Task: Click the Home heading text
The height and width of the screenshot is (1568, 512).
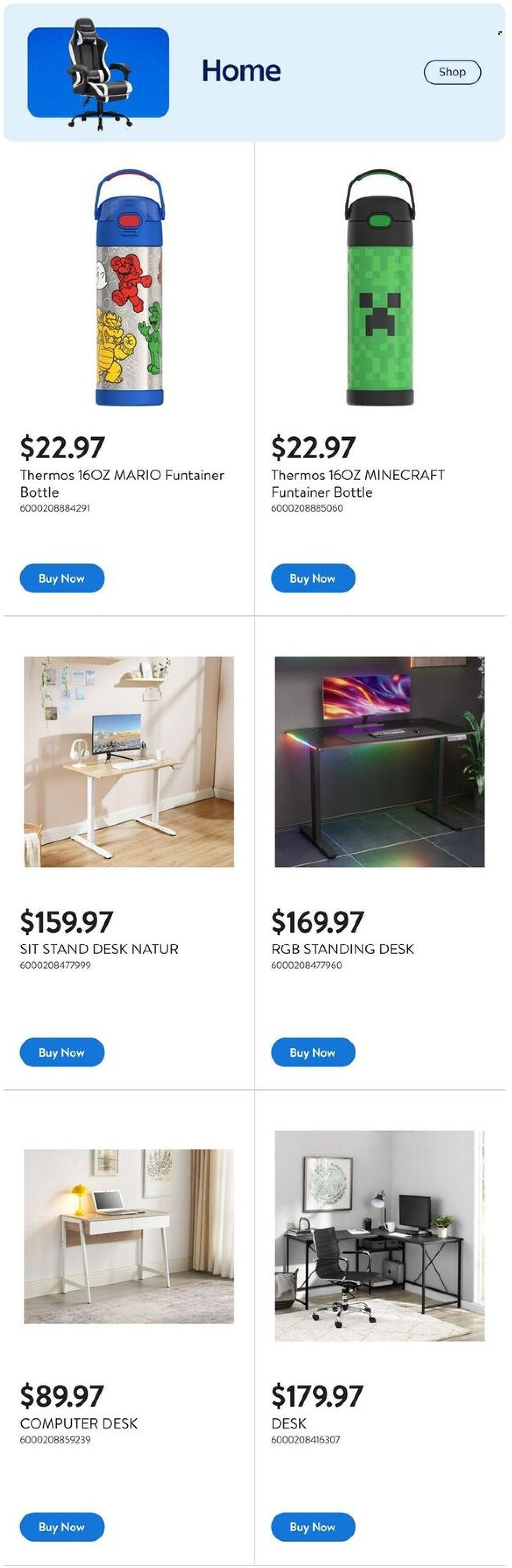Action: (241, 71)
